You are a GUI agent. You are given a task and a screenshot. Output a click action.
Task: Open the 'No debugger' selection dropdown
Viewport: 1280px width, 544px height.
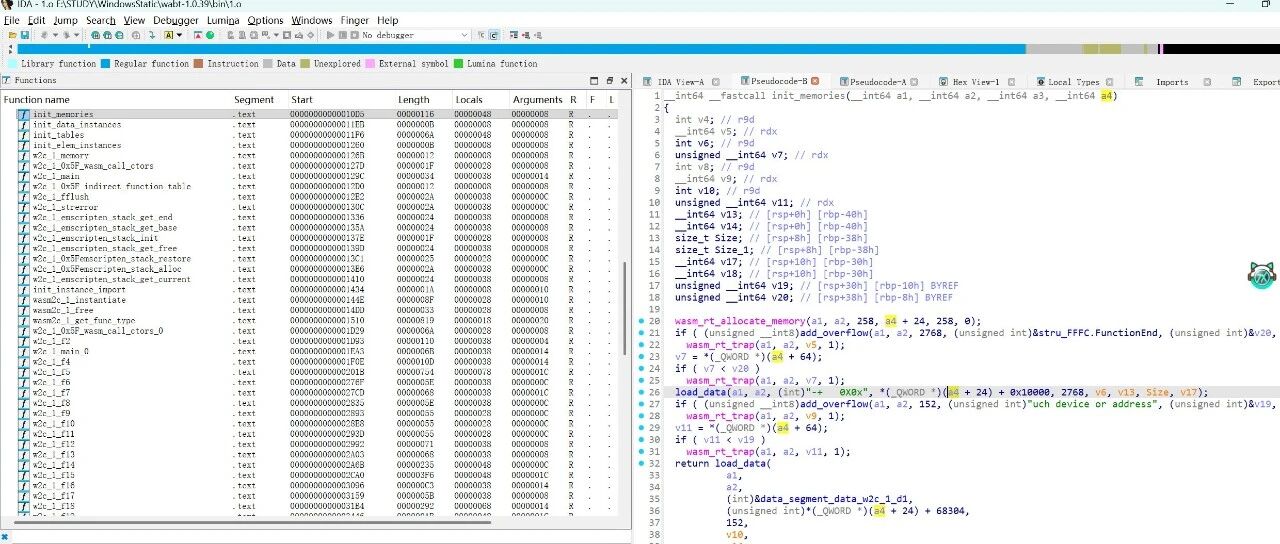[415, 35]
